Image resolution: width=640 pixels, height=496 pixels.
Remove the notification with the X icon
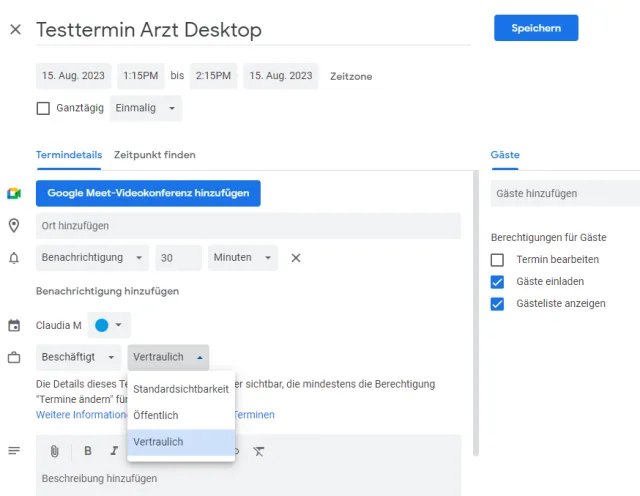pos(296,258)
